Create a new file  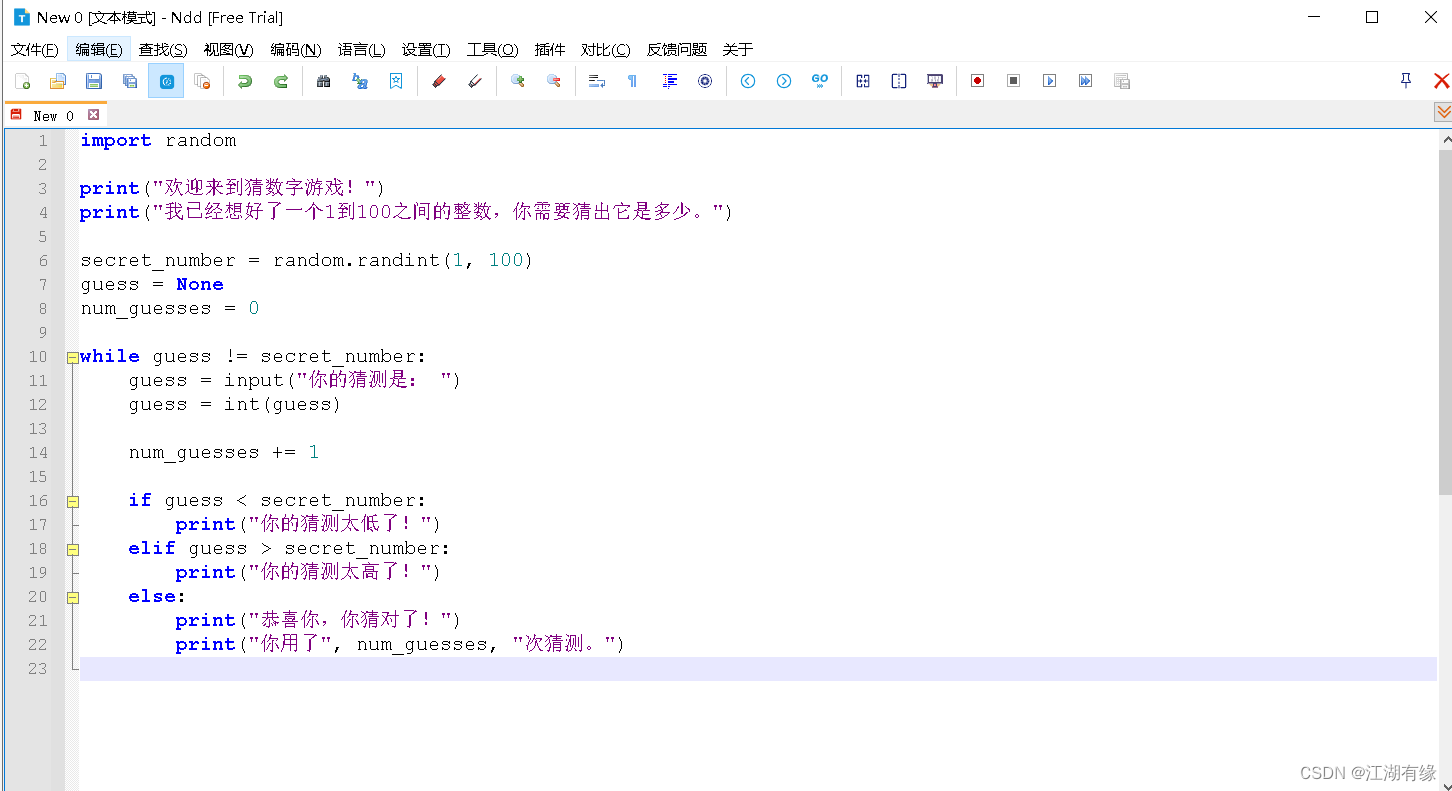(22, 81)
